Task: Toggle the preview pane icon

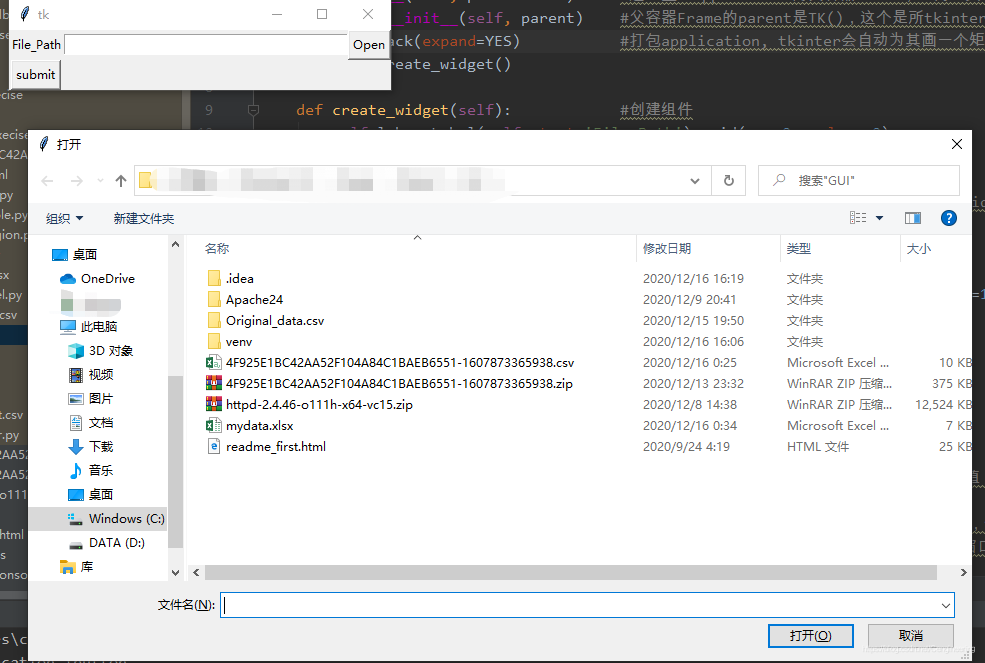Action: click(913, 218)
